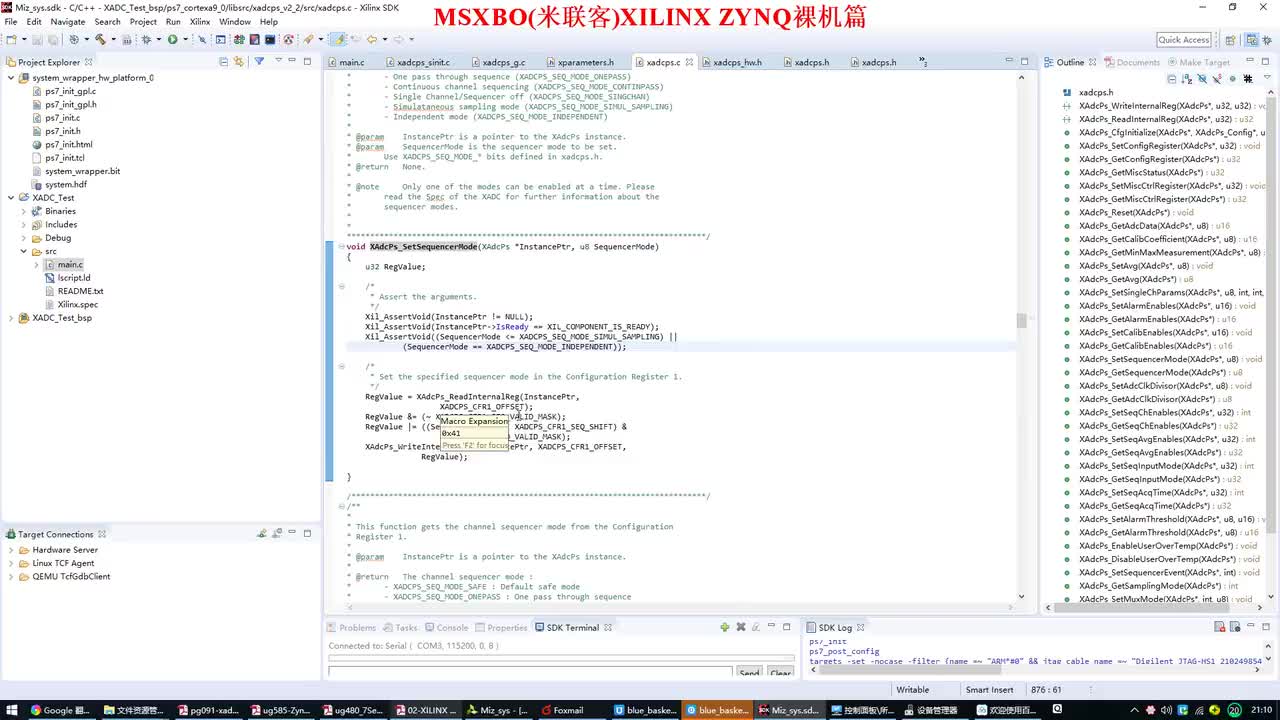Expand the XADC_Test_bsp project
This screenshot has width=1280, height=720.
pos(11,318)
